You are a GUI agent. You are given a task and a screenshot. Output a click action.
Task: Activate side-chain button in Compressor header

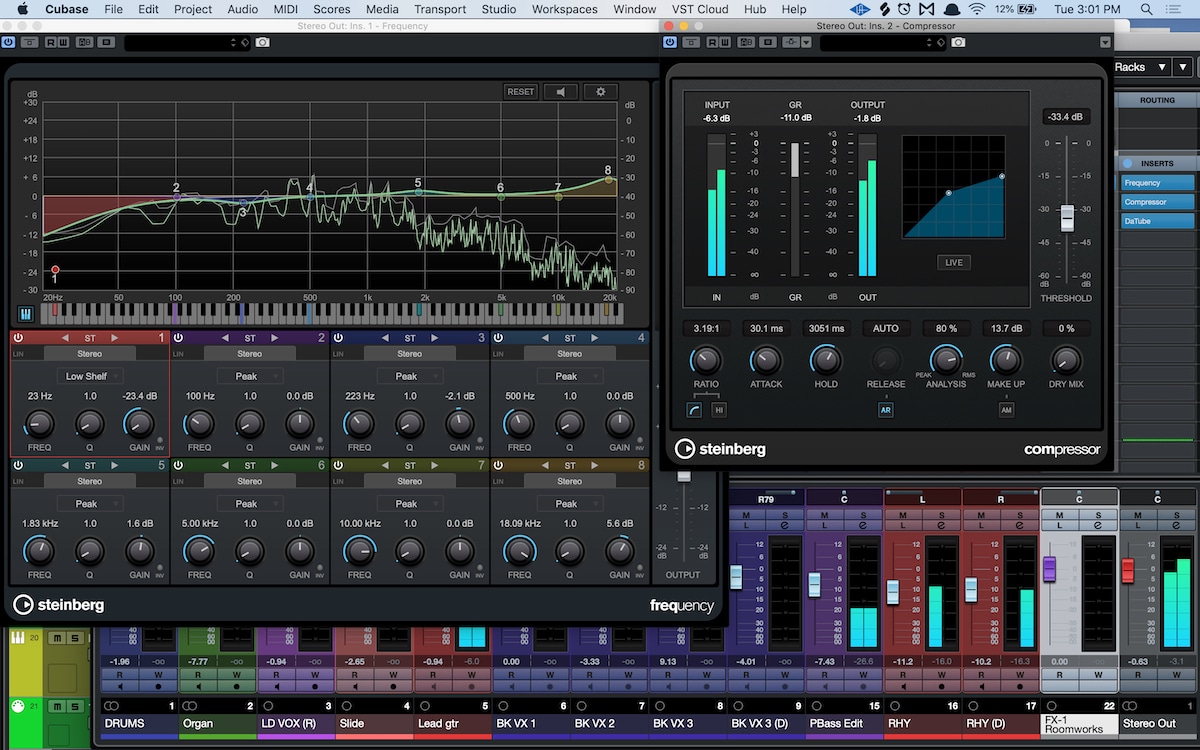tap(793, 43)
